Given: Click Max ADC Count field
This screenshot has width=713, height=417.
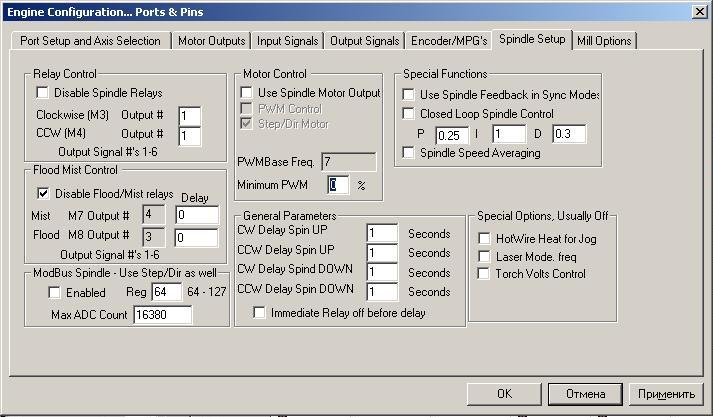Looking at the screenshot, I should 162,315.
